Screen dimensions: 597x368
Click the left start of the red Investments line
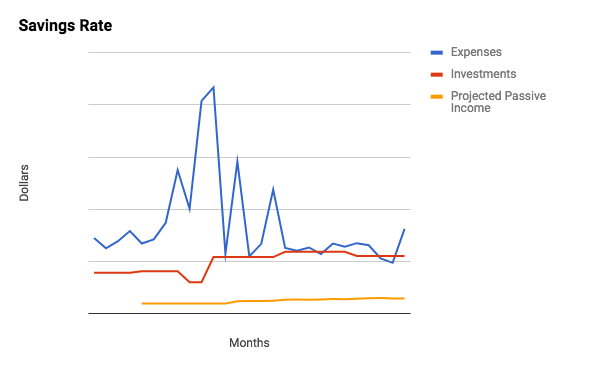coord(95,273)
